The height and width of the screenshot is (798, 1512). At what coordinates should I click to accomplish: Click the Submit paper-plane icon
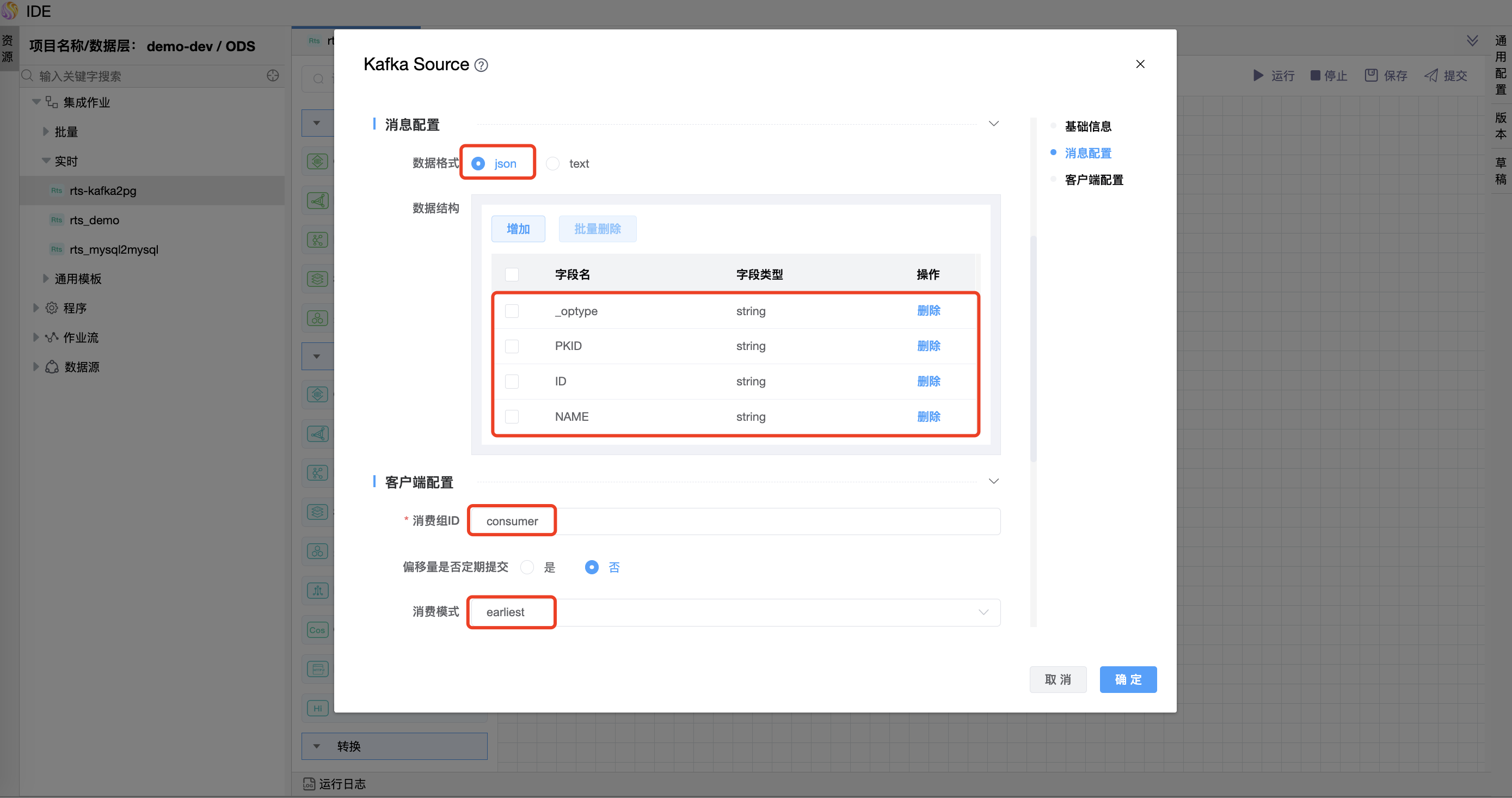(1431, 76)
